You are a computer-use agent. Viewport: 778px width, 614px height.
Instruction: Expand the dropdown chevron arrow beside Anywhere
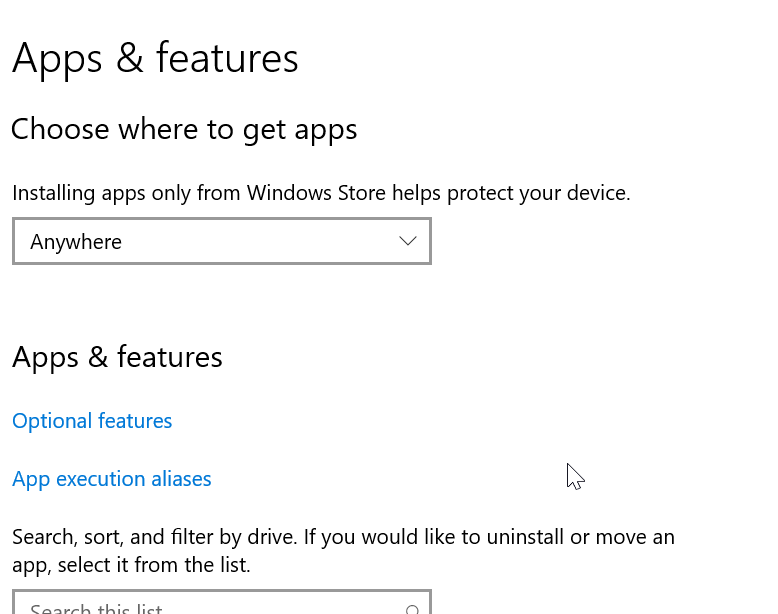click(x=407, y=241)
